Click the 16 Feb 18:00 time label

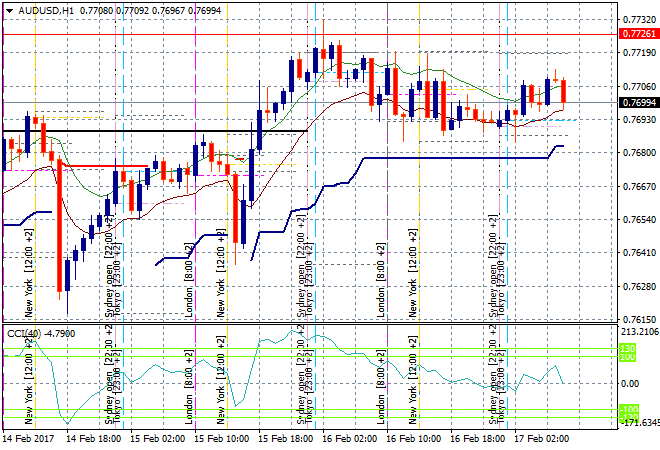click(x=477, y=439)
